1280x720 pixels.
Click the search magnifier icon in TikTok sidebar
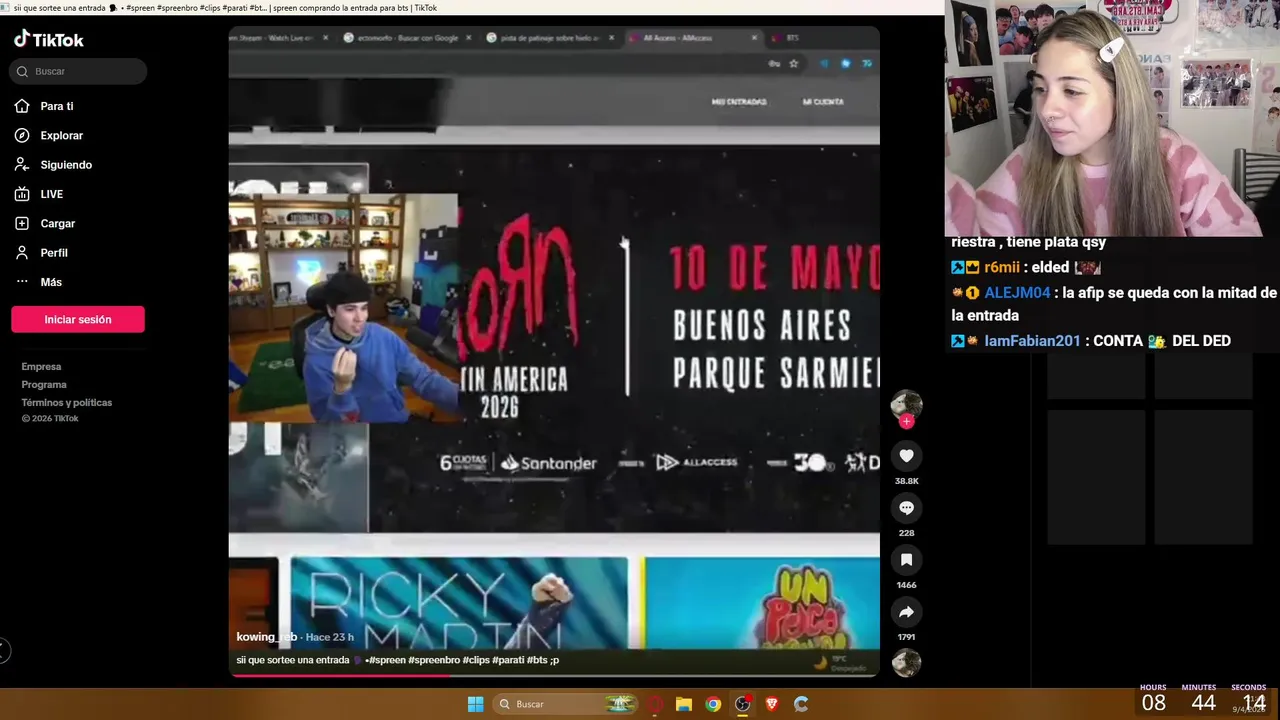coord(23,71)
